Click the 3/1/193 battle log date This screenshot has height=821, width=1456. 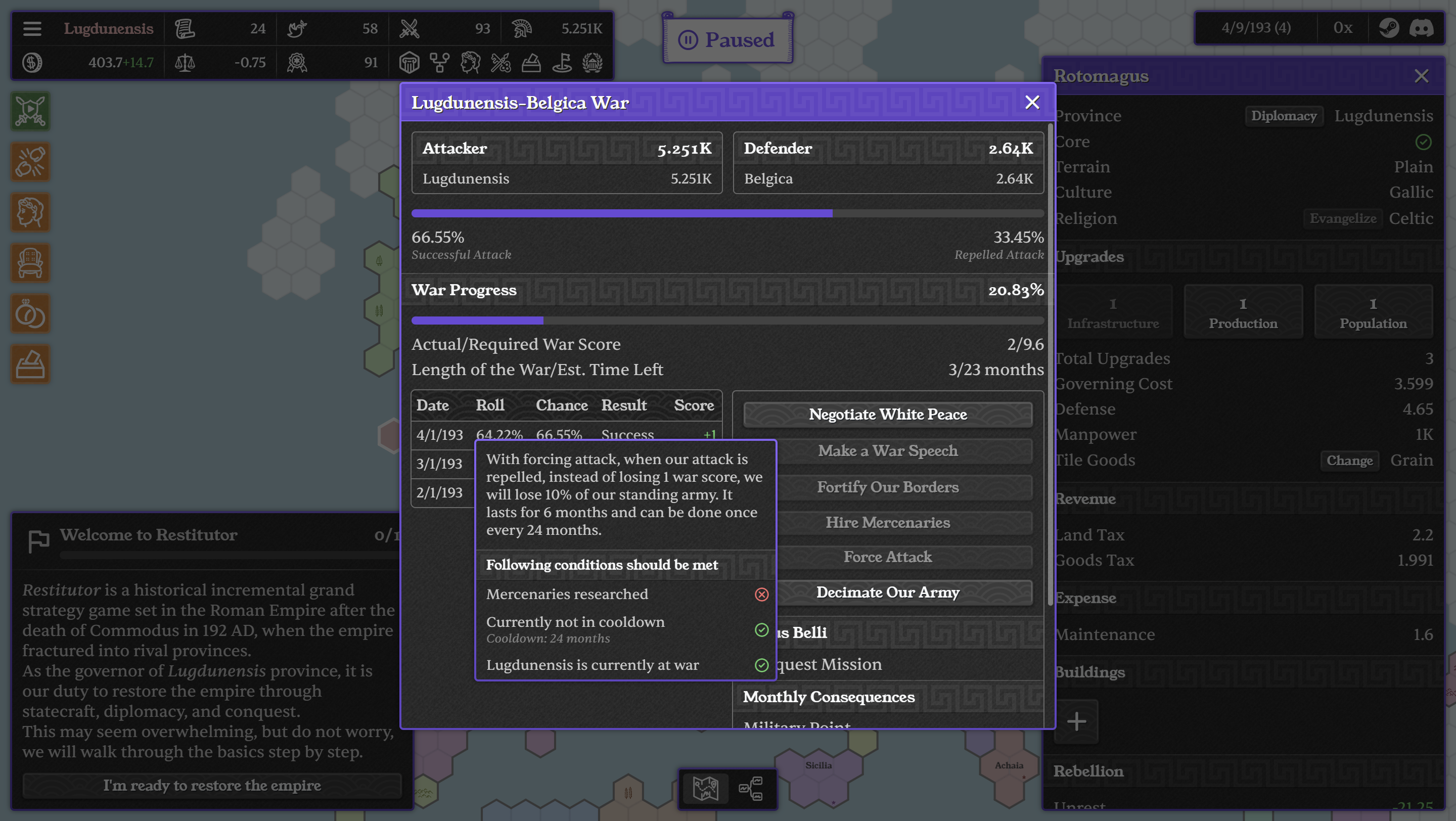point(439,464)
